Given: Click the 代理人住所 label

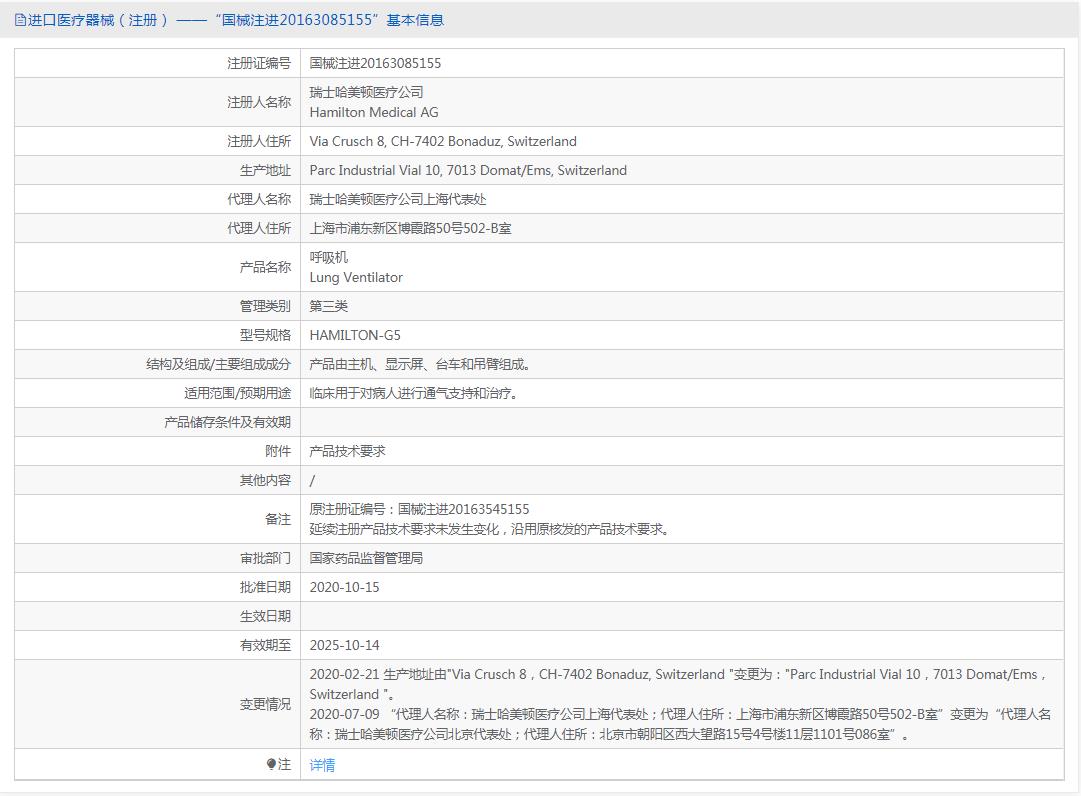Looking at the screenshot, I should tap(259, 228).
